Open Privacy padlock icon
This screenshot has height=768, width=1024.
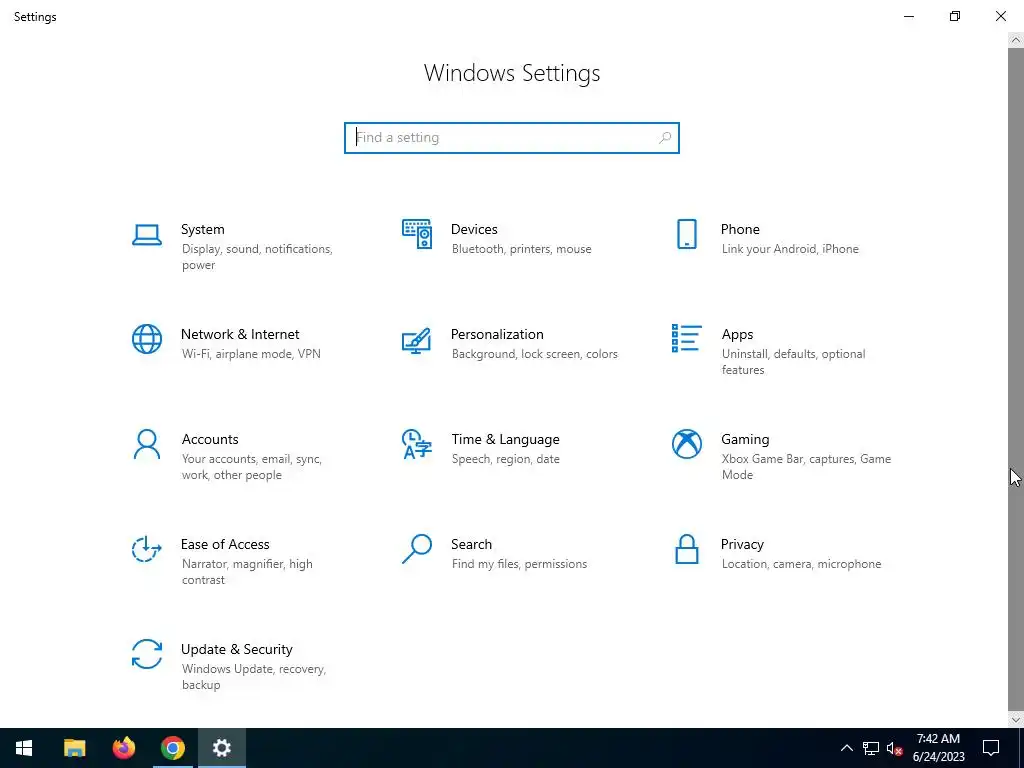686,549
